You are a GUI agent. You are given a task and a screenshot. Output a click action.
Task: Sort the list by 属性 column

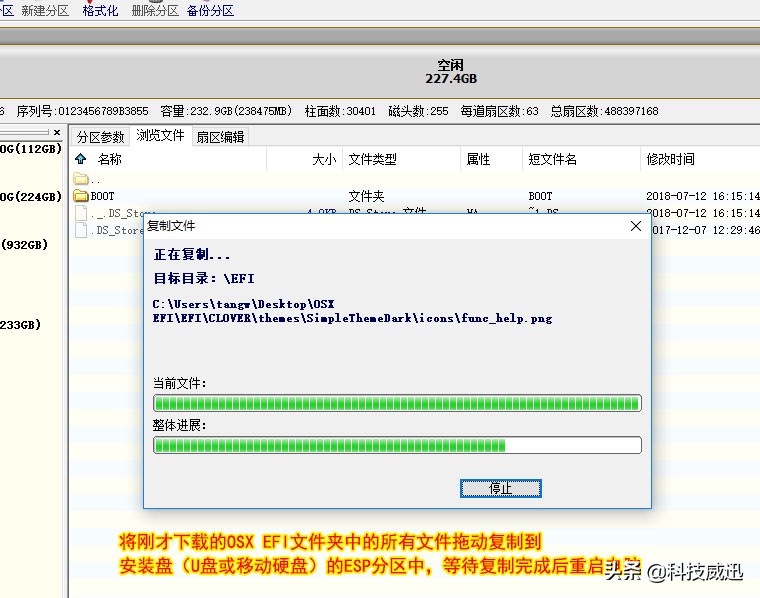point(478,159)
